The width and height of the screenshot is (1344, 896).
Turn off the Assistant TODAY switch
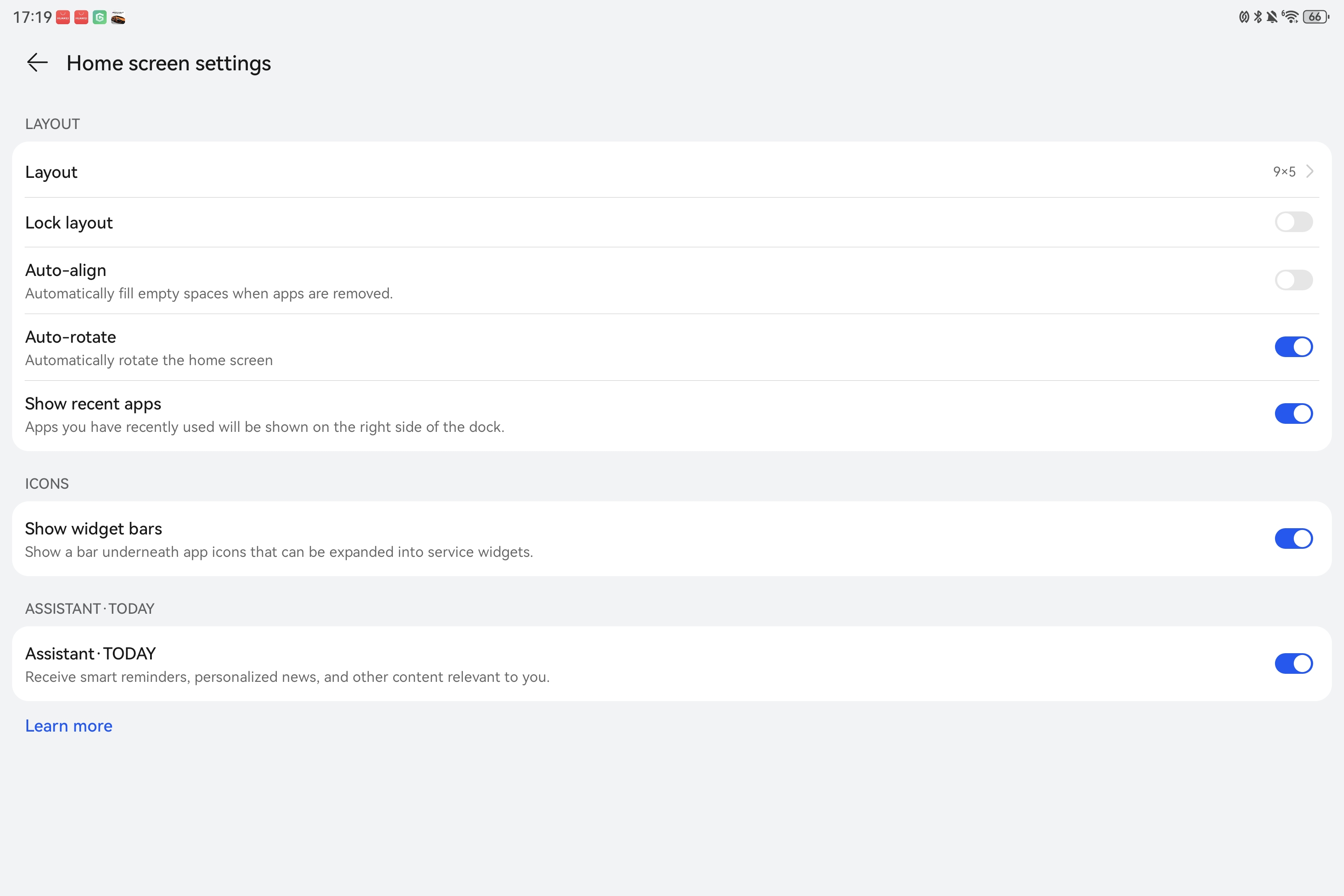[x=1294, y=663]
